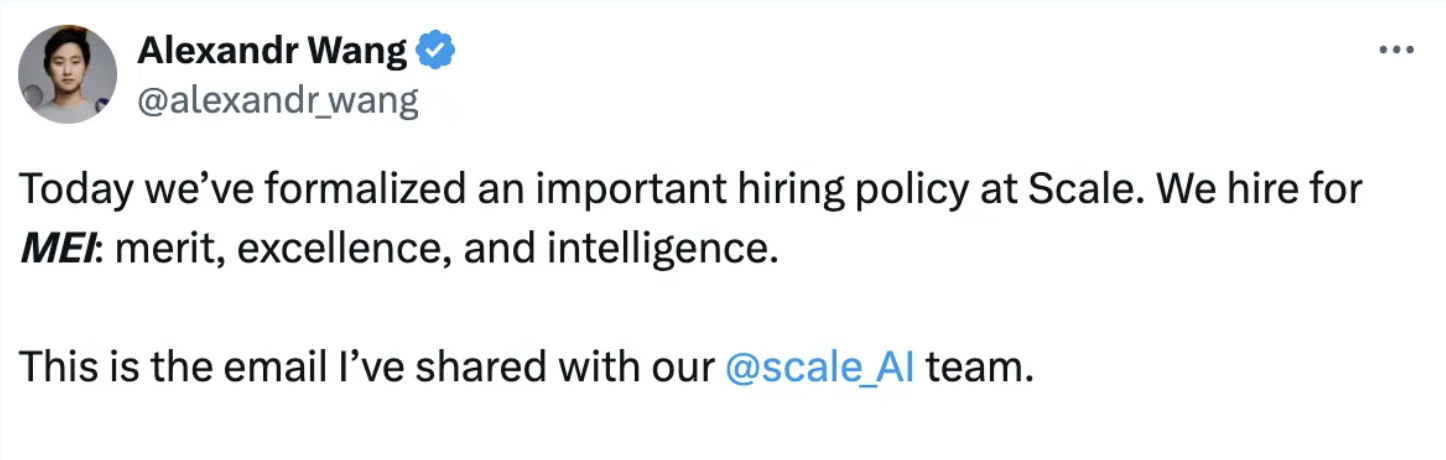Click the blank line between tweet paragraphs

click(x=600, y=308)
